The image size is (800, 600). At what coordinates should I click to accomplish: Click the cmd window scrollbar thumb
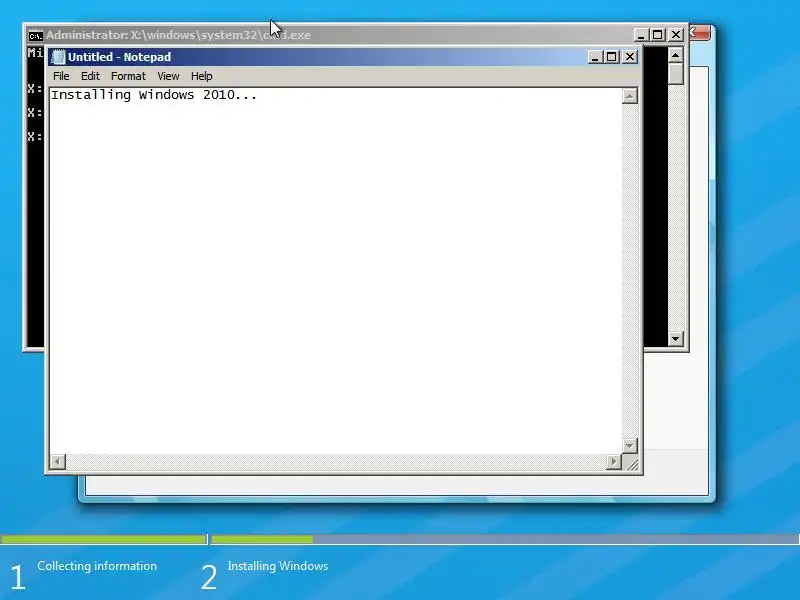tap(676, 73)
